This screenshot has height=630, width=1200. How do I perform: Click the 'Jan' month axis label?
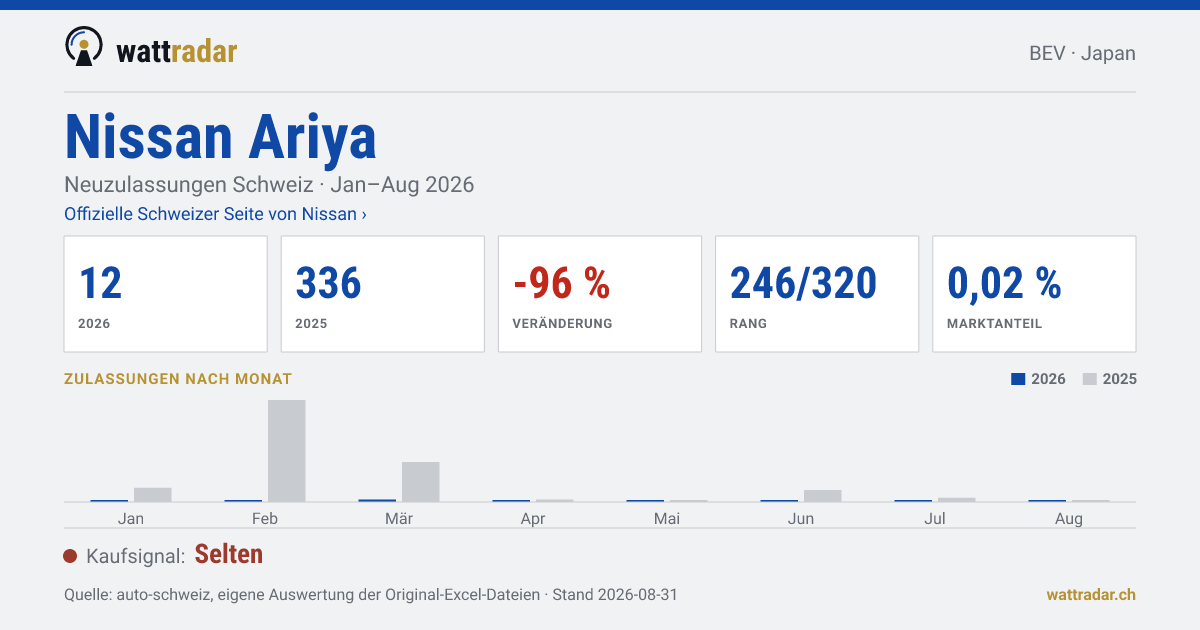(x=131, y=518)
